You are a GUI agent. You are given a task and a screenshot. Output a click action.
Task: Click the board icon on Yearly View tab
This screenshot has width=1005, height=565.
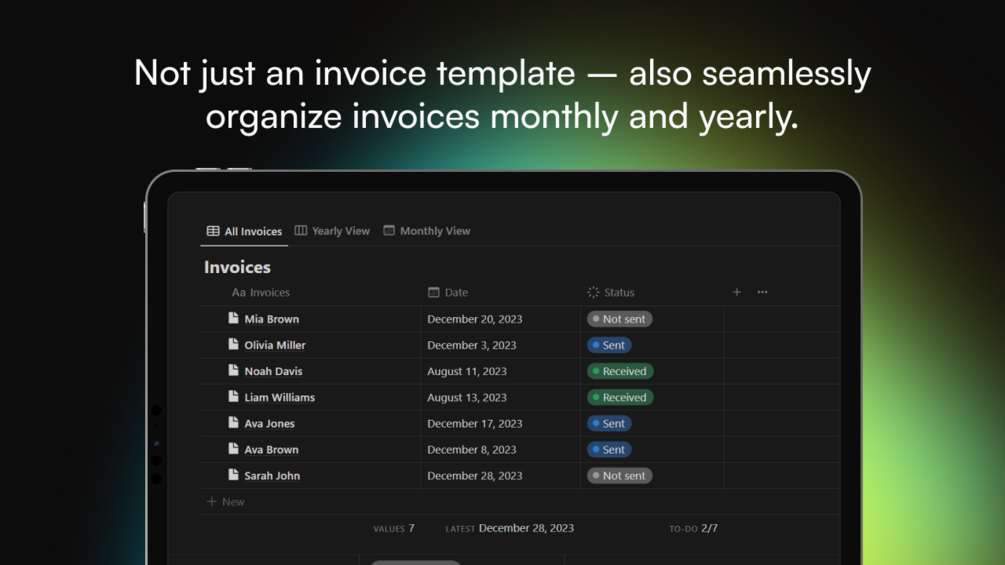pyautogui.click(x=301, y=230)
